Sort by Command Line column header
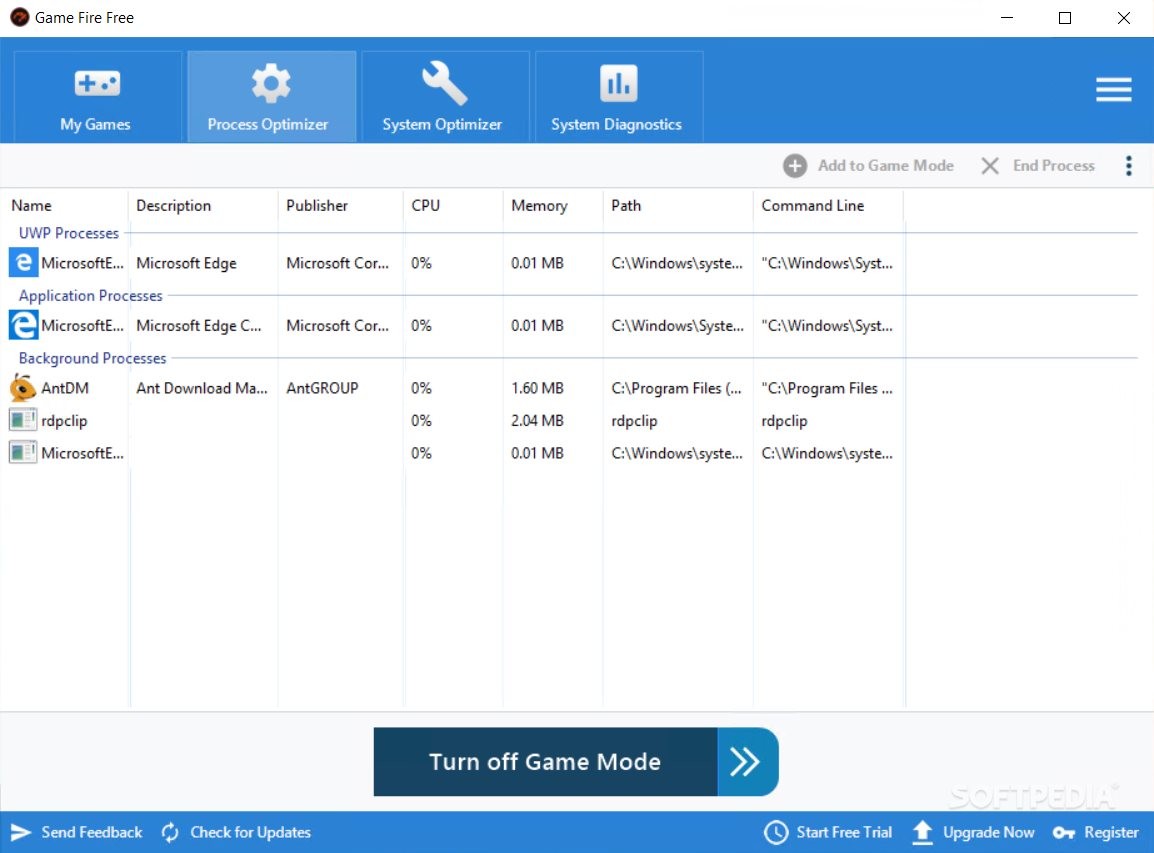 813,206
